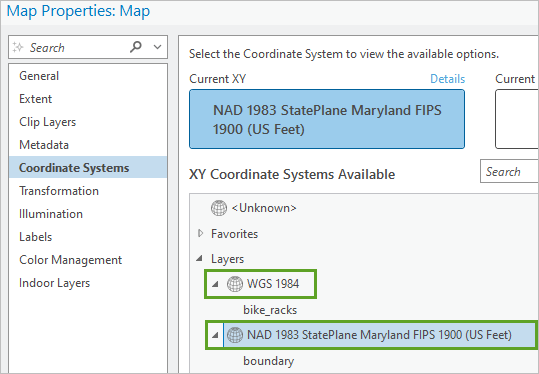
Task: Select the WGS 1984 coordinate system
Action: coord(273,284)
